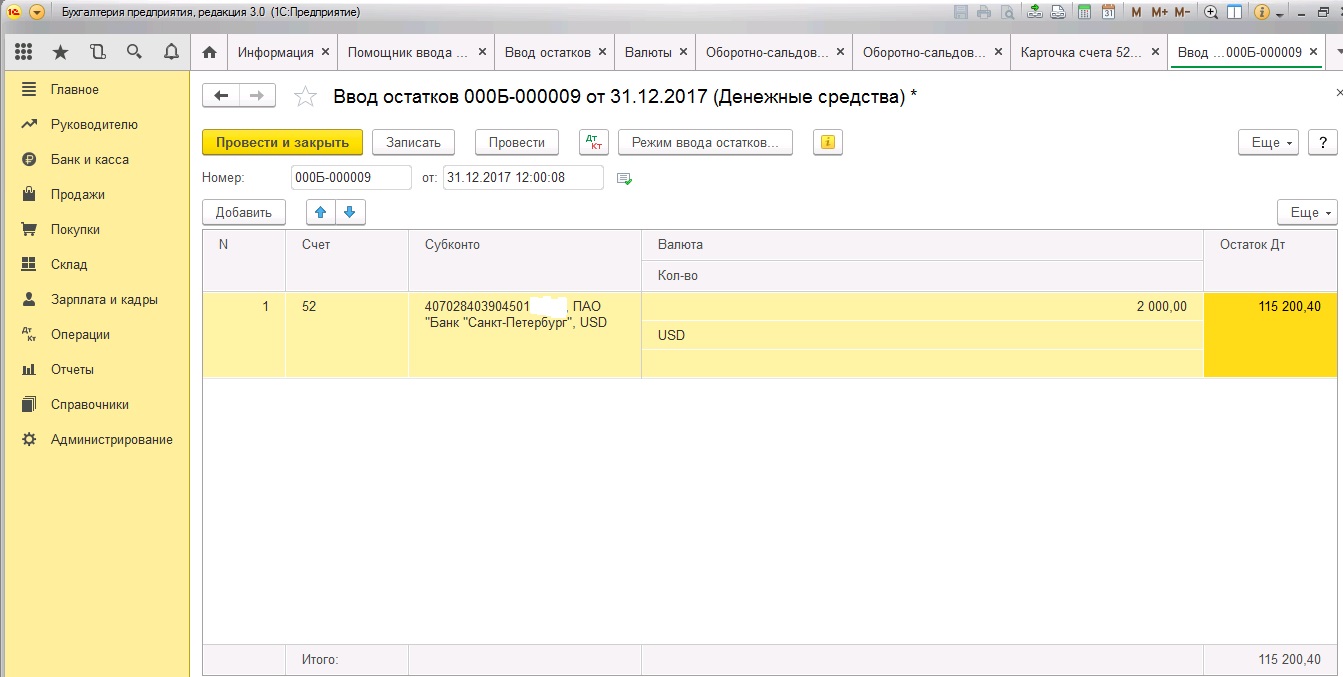Click the Номер input field
1343x677 pixels.
tap(351, 177)
